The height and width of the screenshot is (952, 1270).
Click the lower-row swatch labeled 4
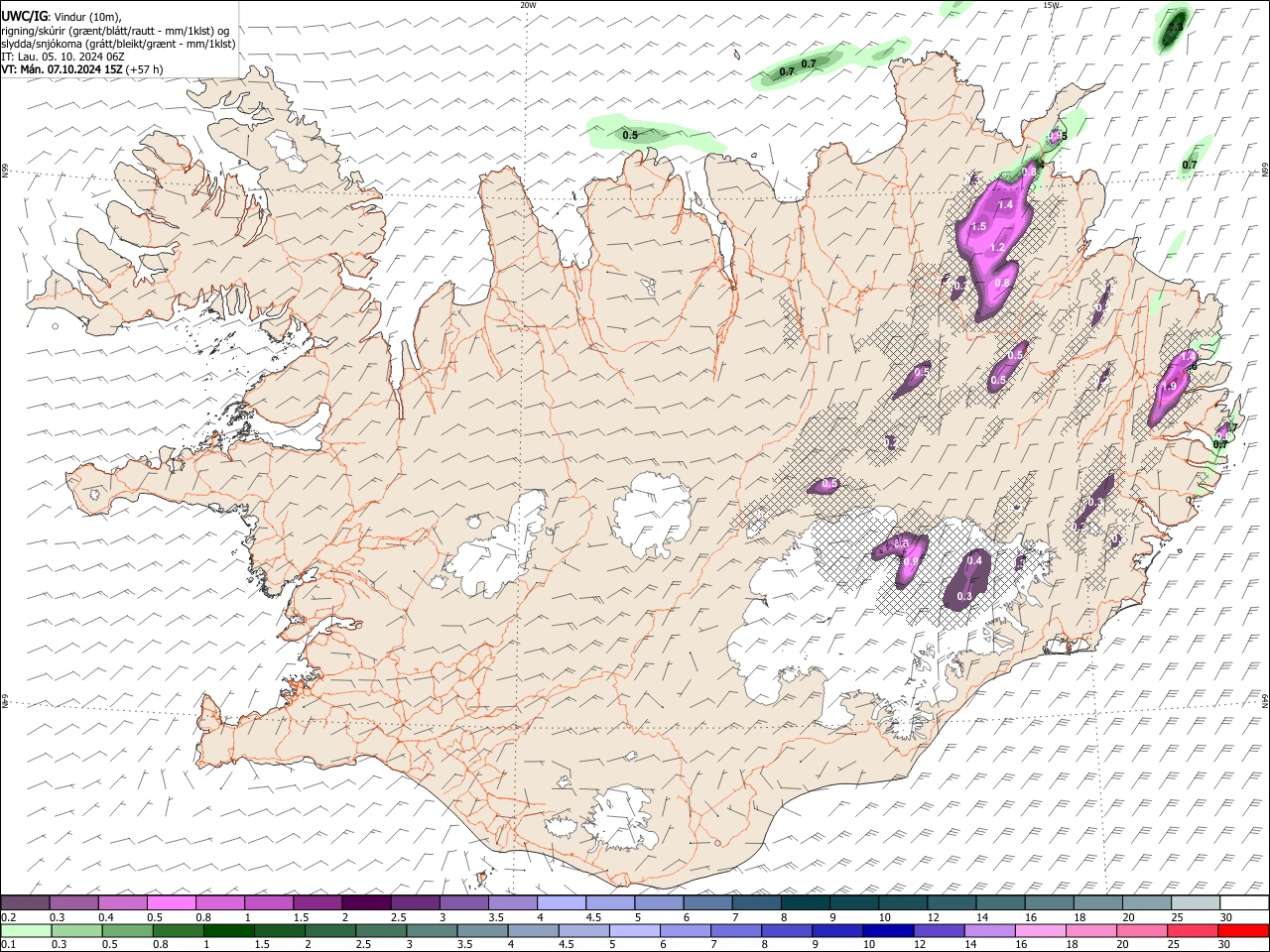pyautogui.click(x=533, y=930)
